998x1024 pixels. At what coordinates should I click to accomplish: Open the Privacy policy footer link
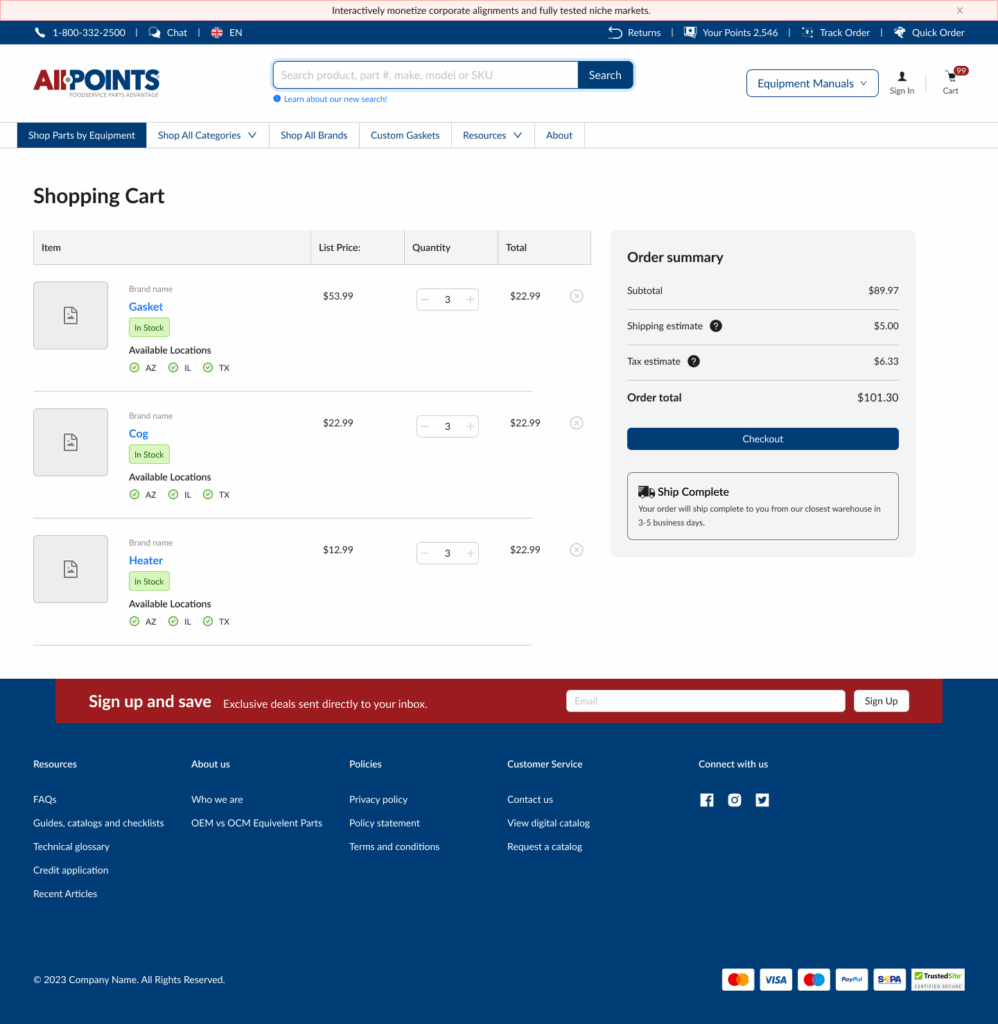click(378, 799)
